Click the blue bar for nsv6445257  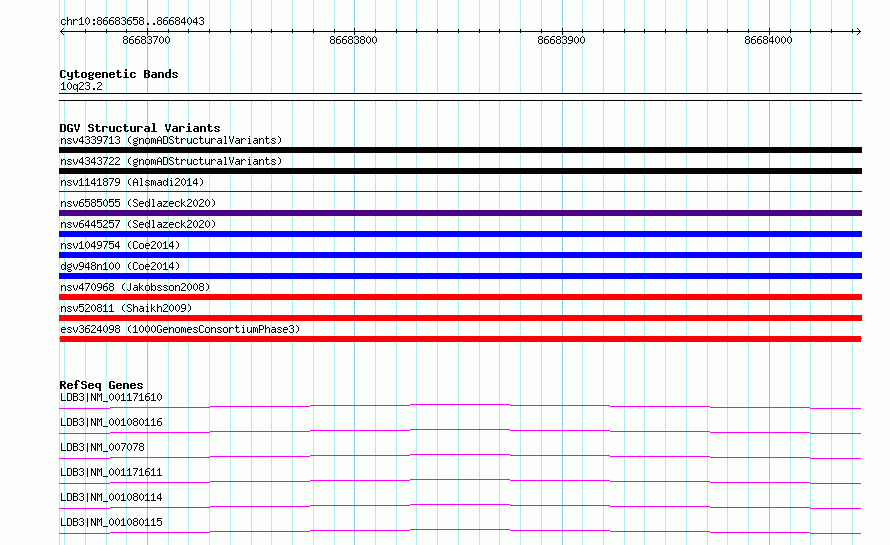(460, 234)
